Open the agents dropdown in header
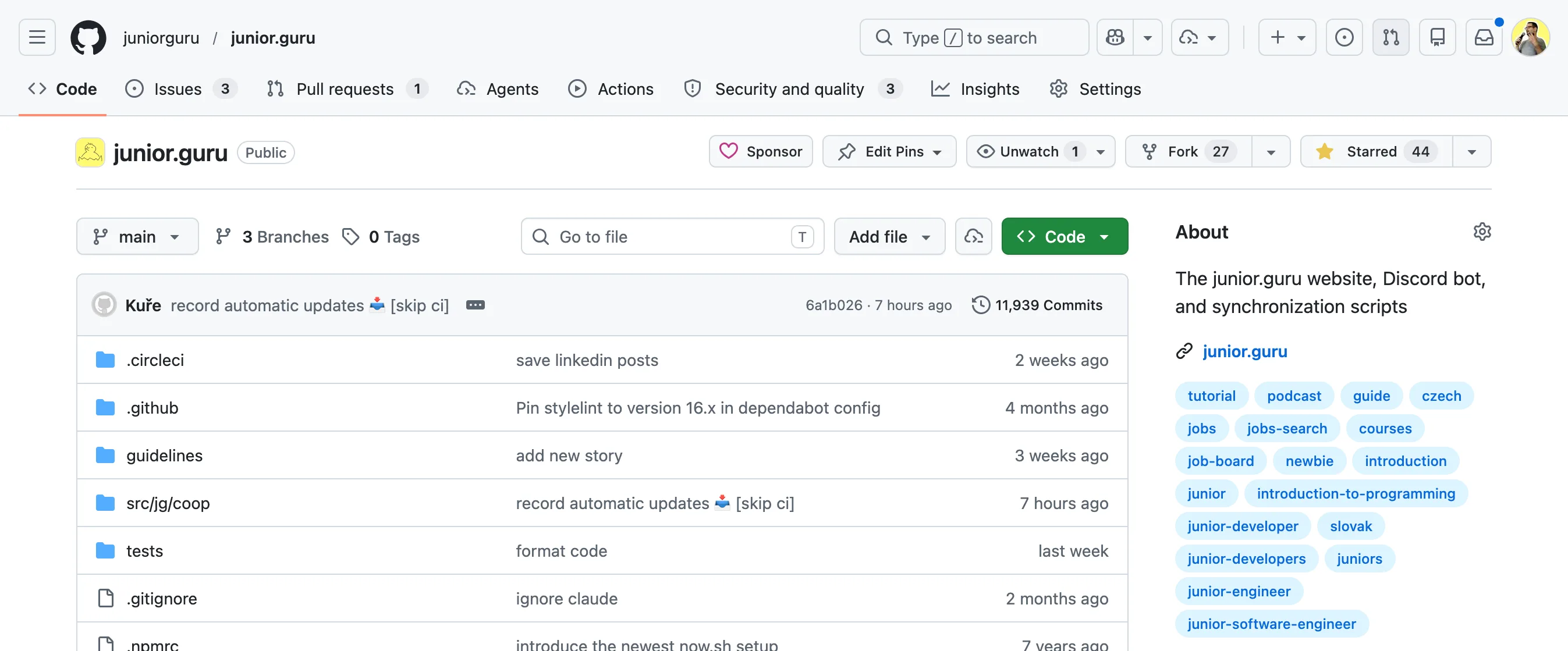The image size is (1568, 651). [x=1199, y=37]
